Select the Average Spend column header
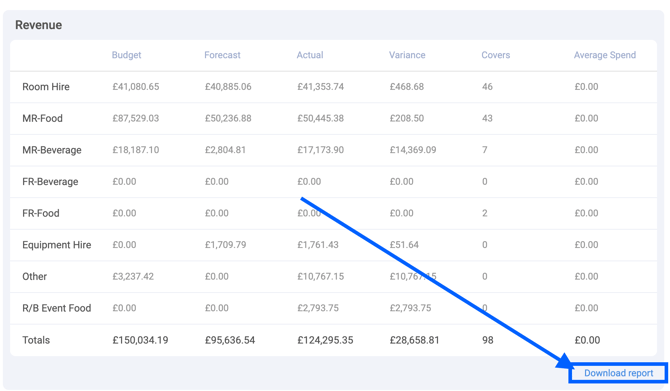 [x=605, y=55]
